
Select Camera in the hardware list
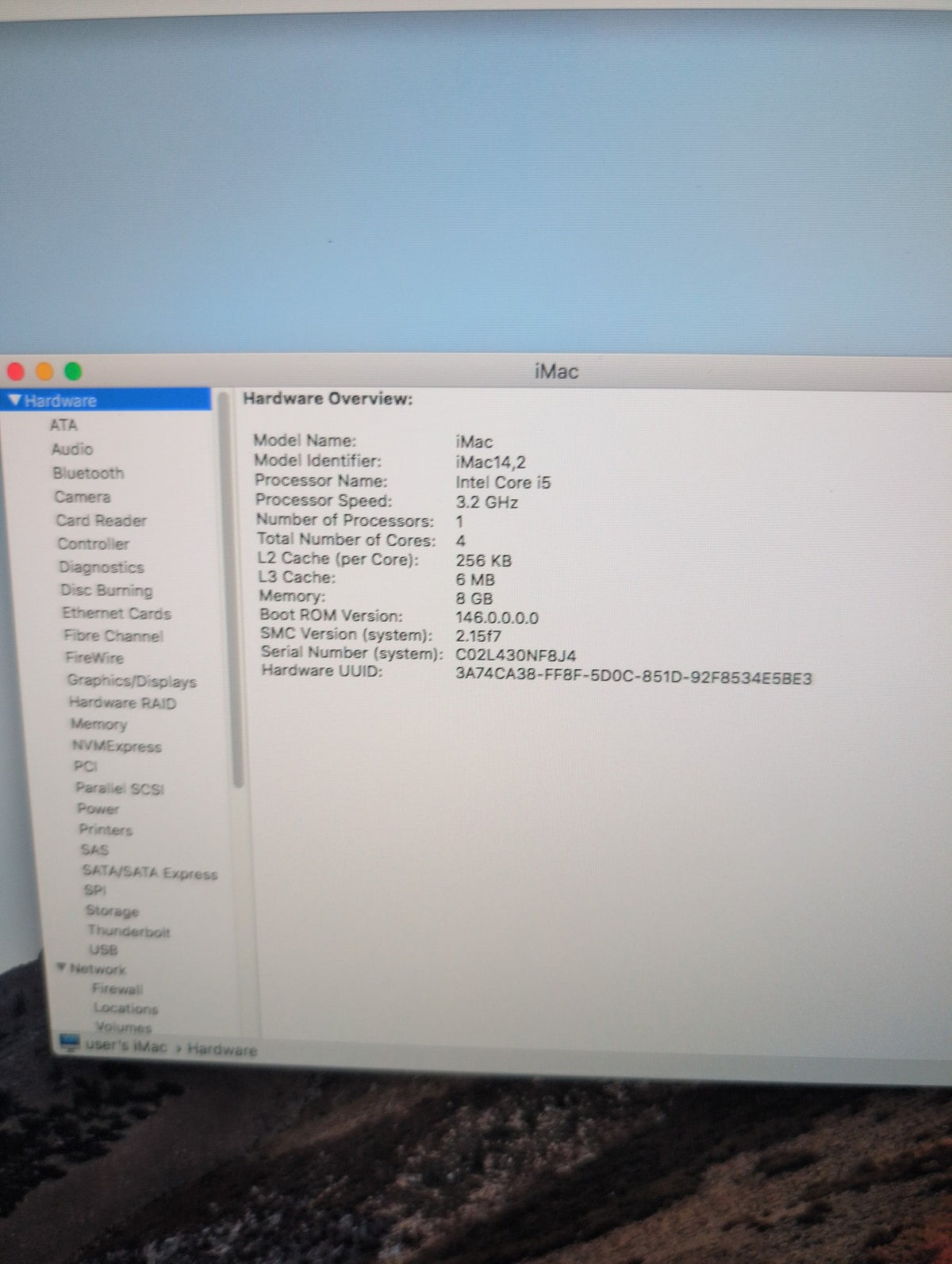pos(83,497)
